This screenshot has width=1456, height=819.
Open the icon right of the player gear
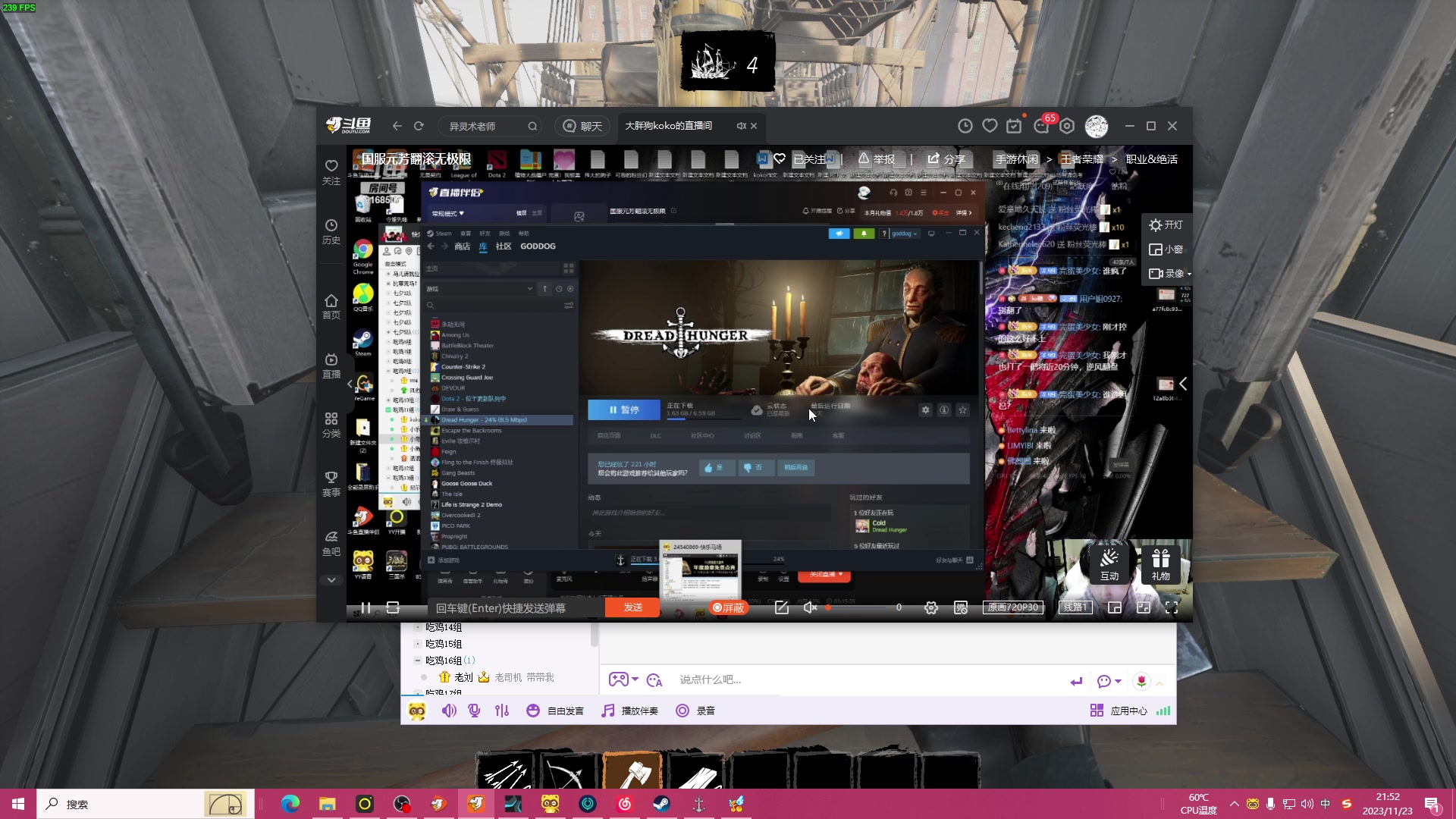tap(961, 607)
